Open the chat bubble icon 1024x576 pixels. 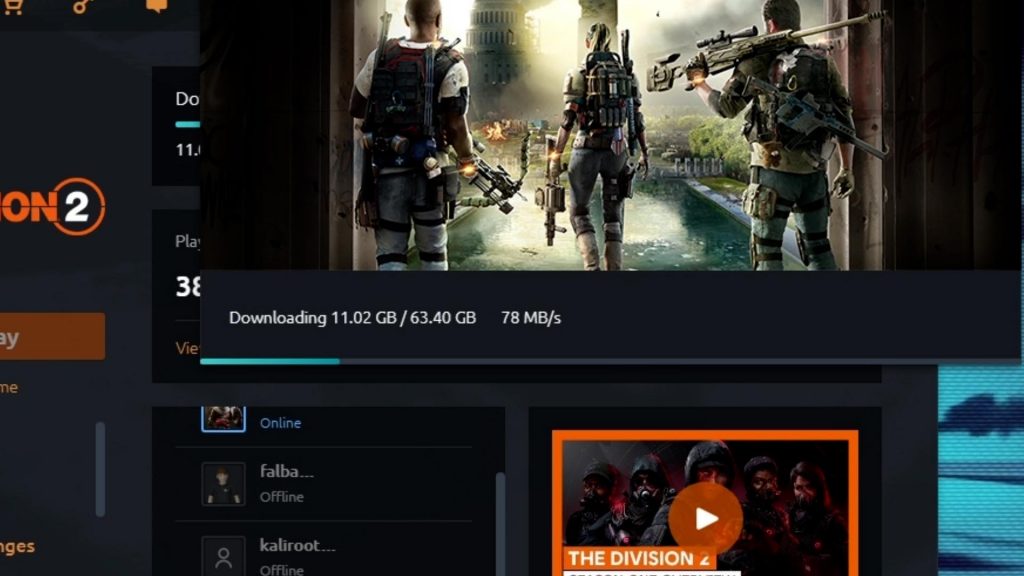pyautogui.click(x=156, y=5)
